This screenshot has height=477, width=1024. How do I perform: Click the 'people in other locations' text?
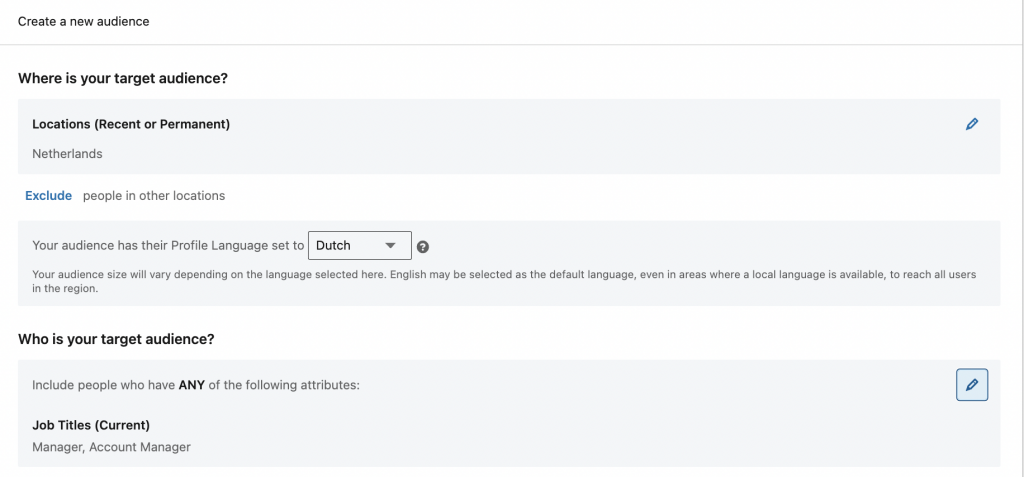pyautogui.click(x=154, y=196)
